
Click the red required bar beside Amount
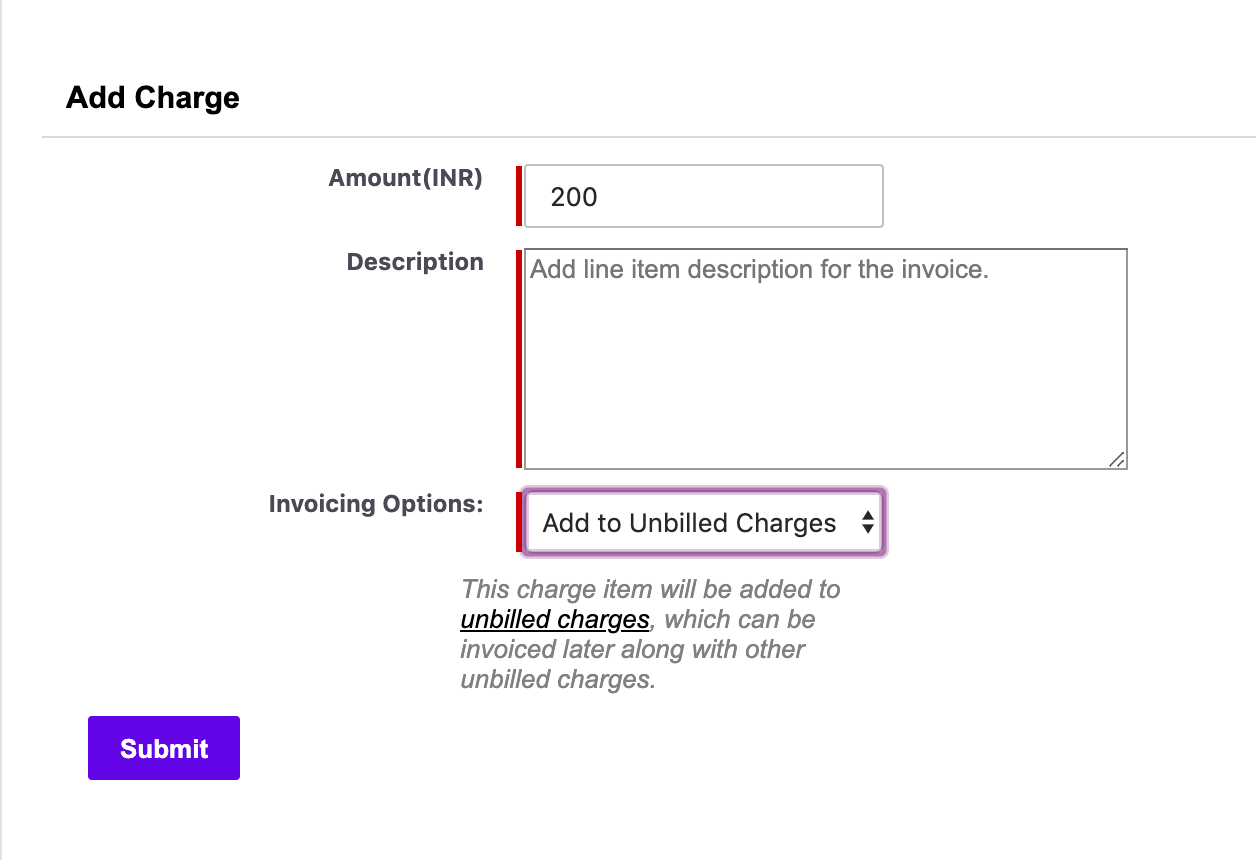coord(519,196)
